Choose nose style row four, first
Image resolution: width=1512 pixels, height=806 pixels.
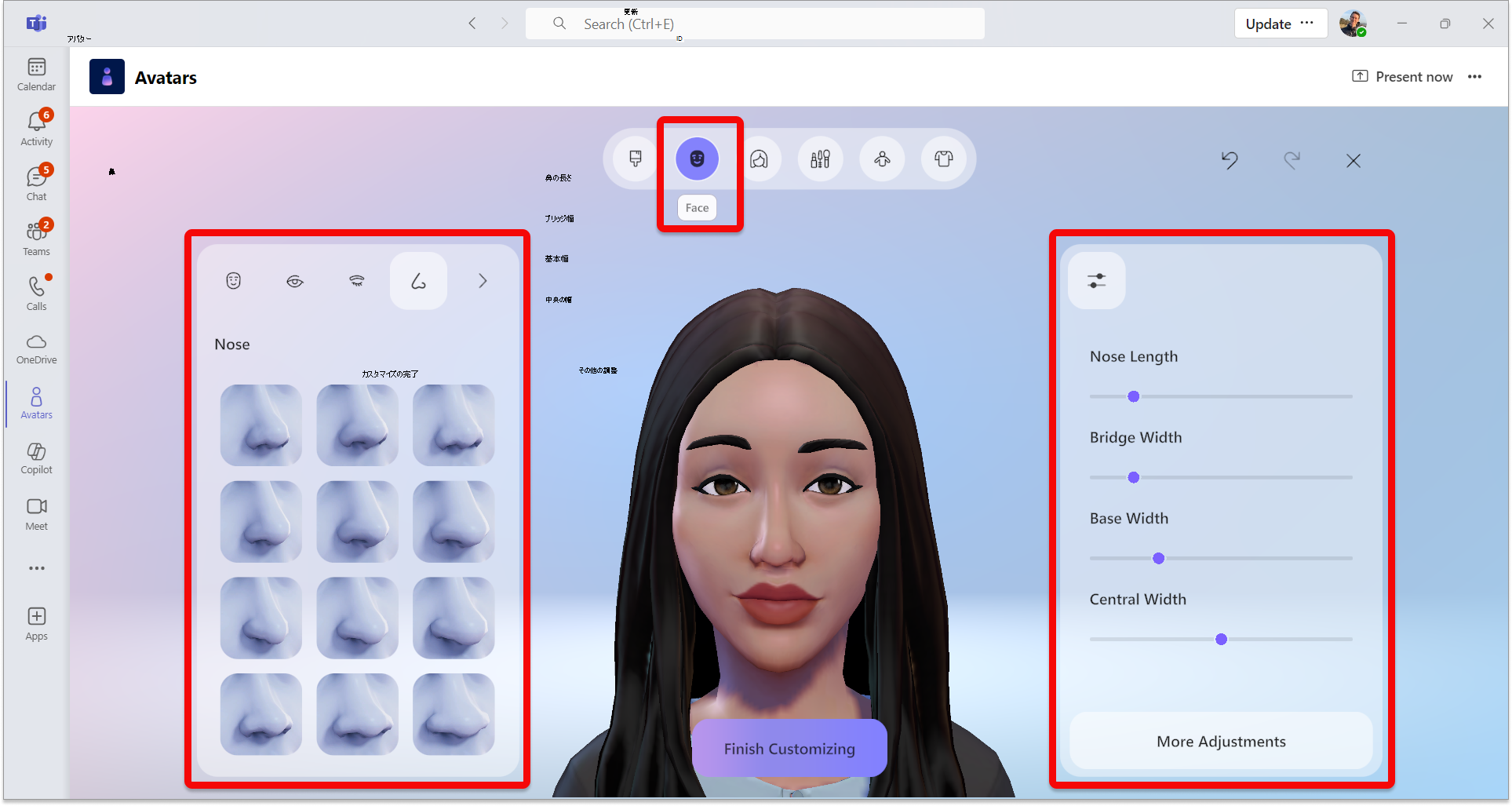pyautogui.click(x=261, y=714)
